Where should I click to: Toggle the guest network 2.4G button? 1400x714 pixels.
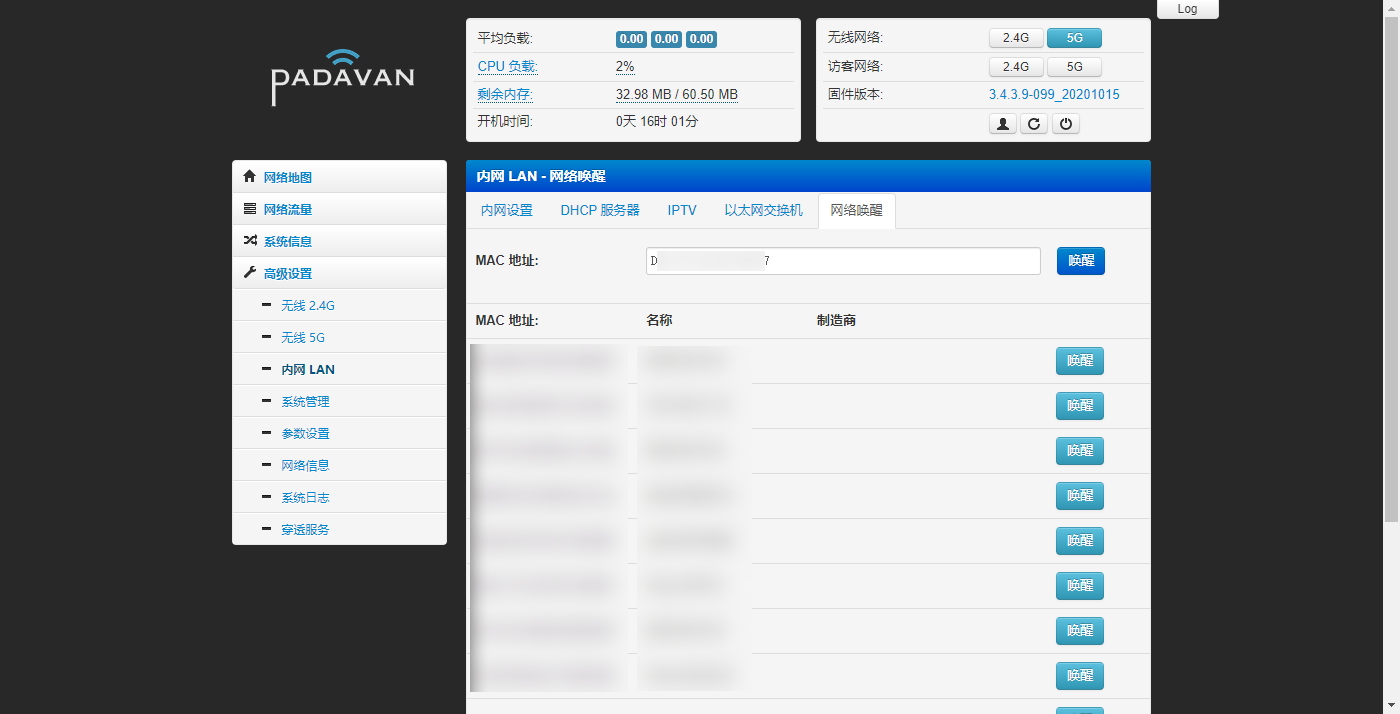[1016, 67]
